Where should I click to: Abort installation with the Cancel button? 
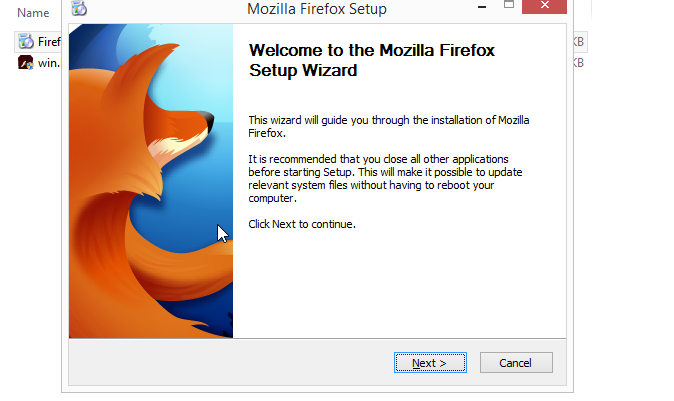516,363
